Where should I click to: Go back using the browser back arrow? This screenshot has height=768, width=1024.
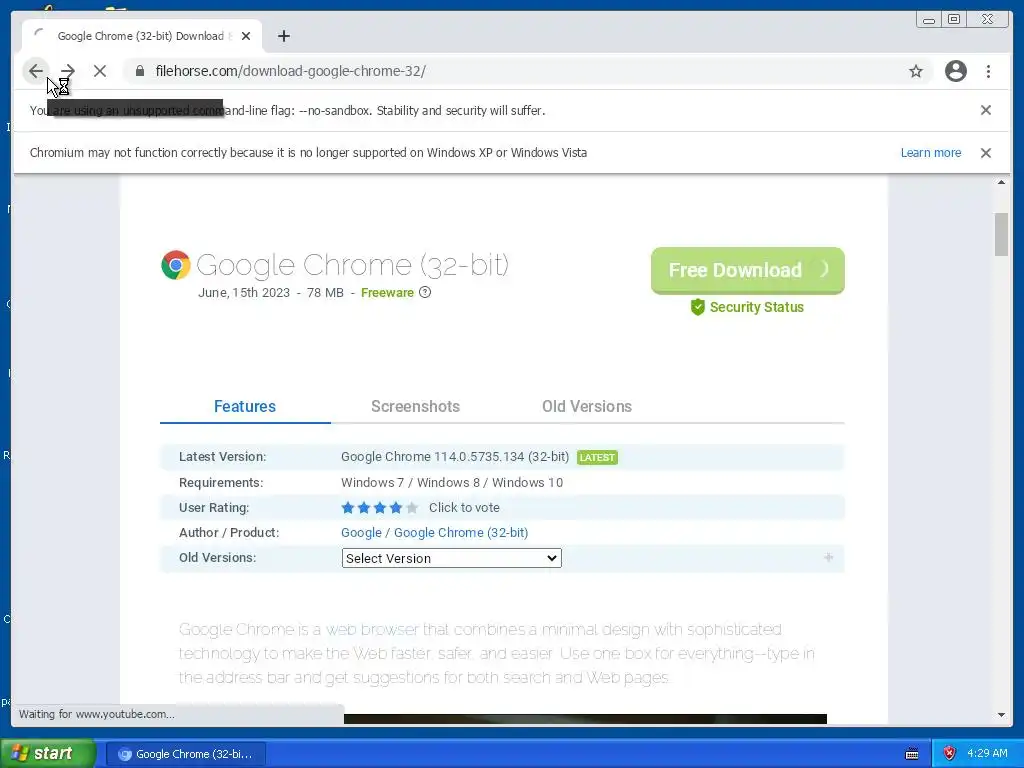[x=36, y=71]
